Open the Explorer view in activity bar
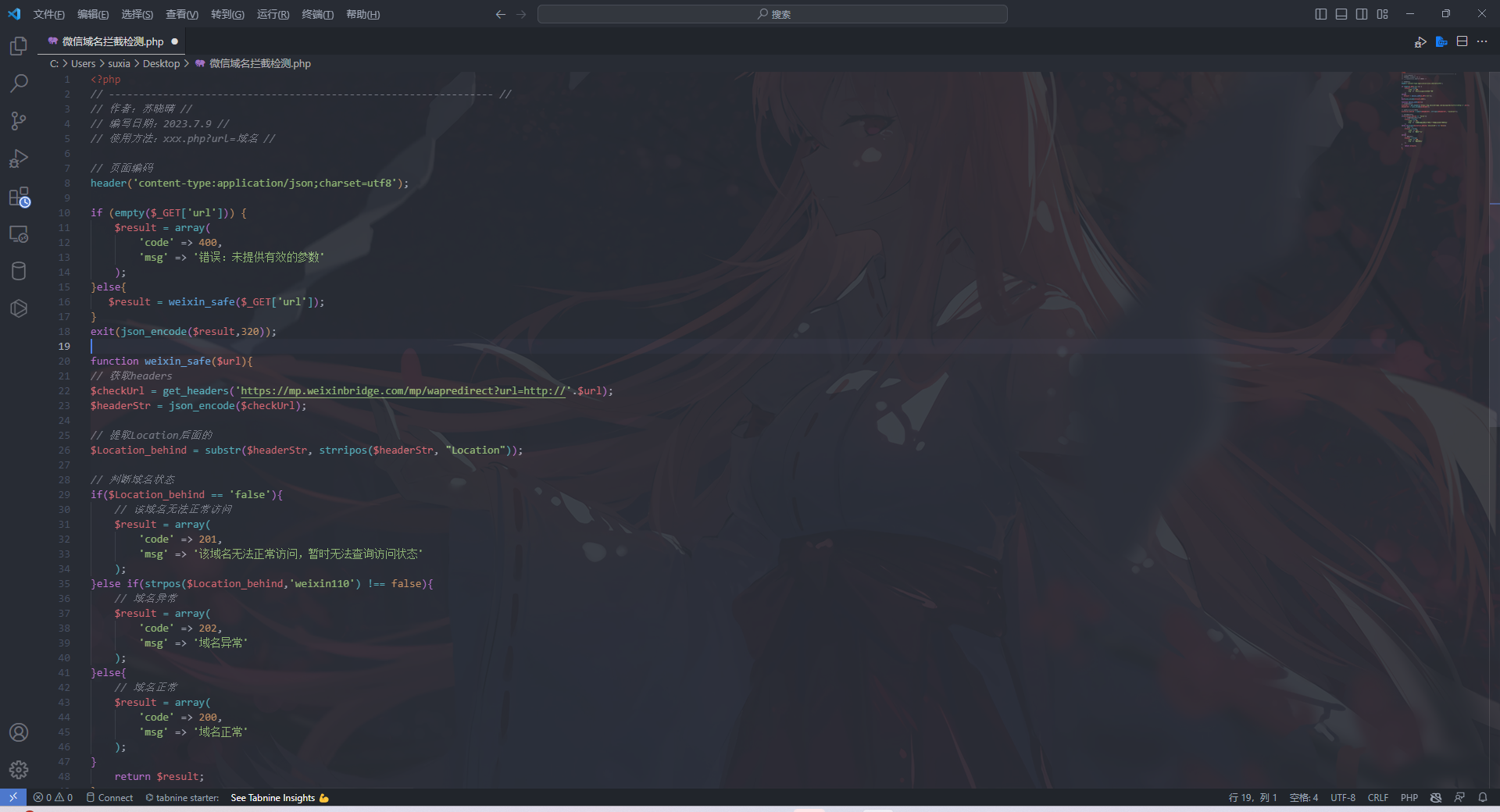This screenshot has height=812, width=1500. pyautogui.click(x=19, y=46)
